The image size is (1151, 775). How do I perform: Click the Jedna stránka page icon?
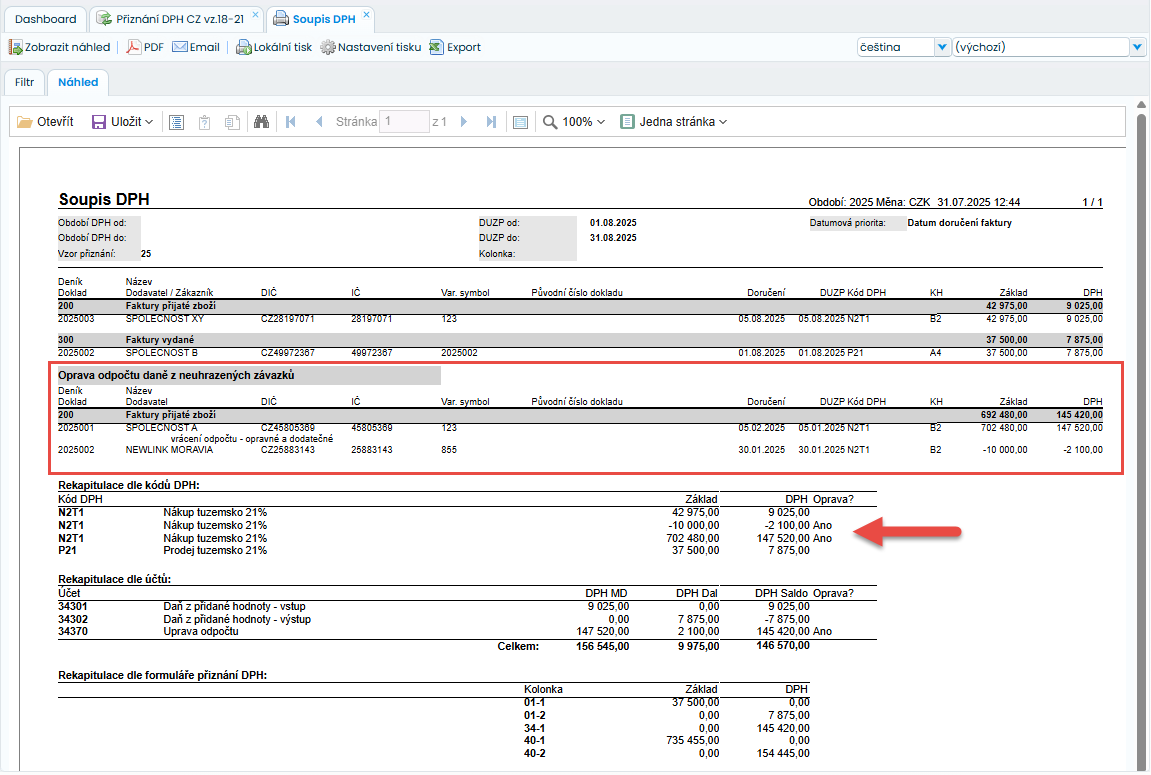627,122
